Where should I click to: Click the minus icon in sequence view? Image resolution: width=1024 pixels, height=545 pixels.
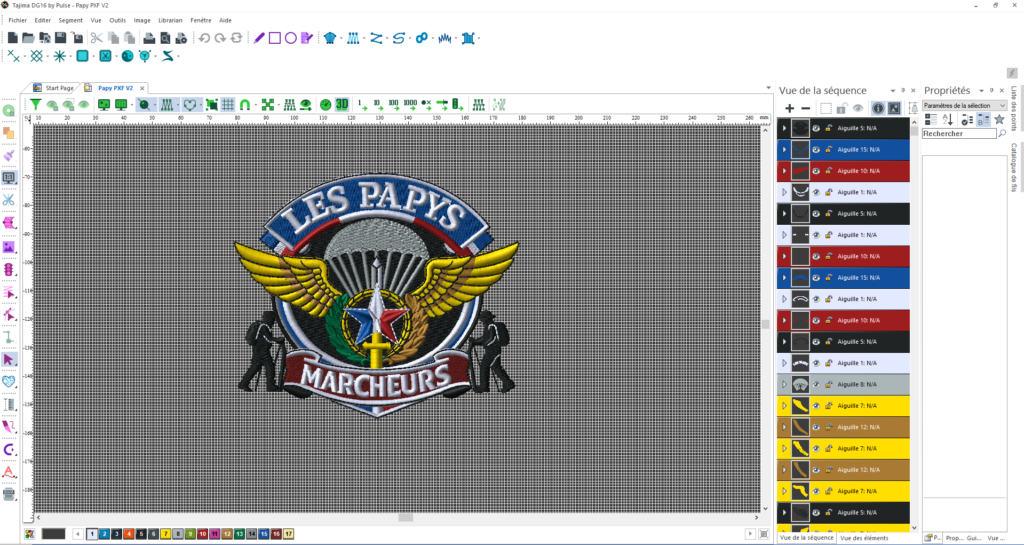pyautogui.click(x=805, y=108)
